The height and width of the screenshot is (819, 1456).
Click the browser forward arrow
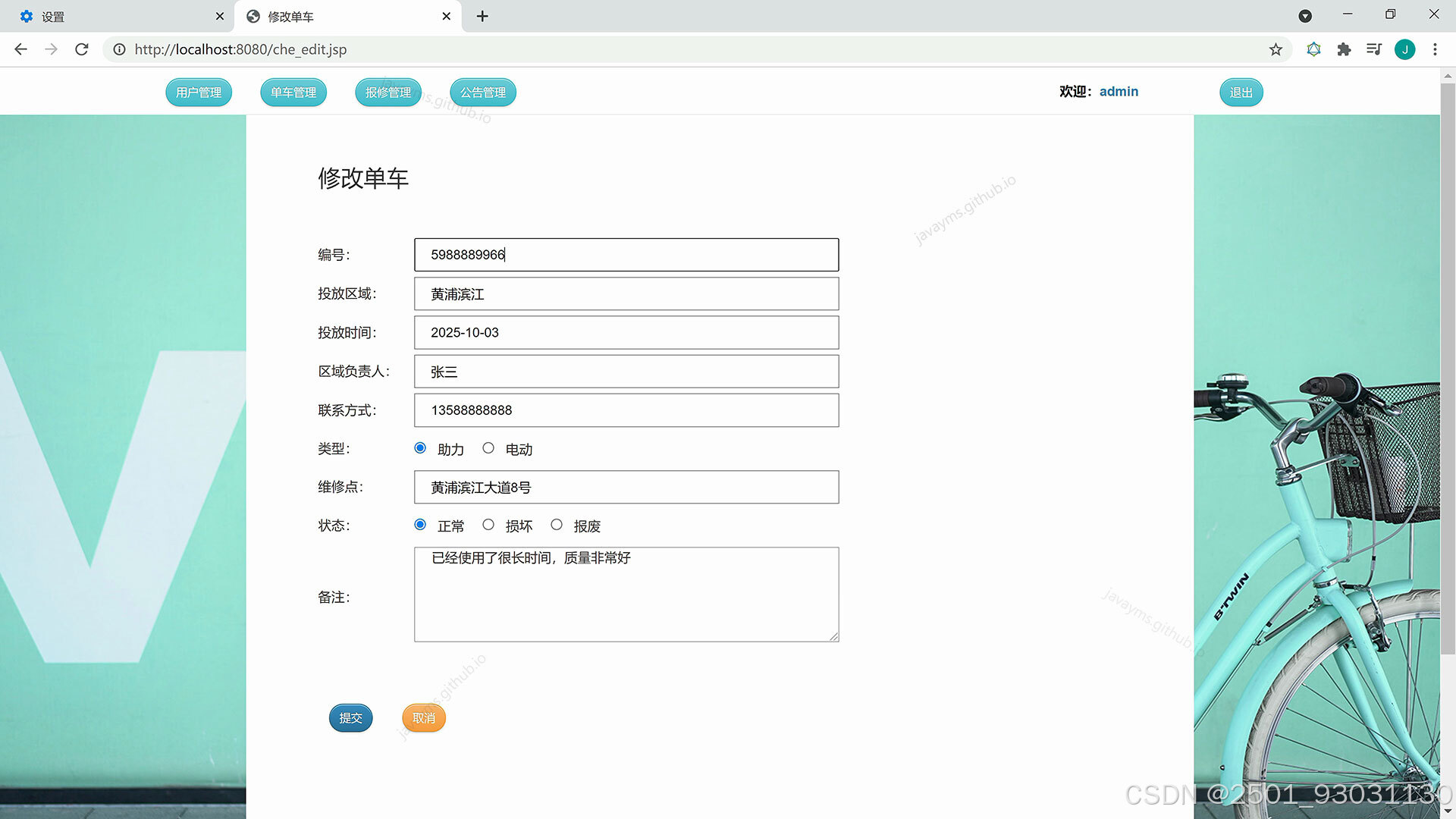(51, 49)
